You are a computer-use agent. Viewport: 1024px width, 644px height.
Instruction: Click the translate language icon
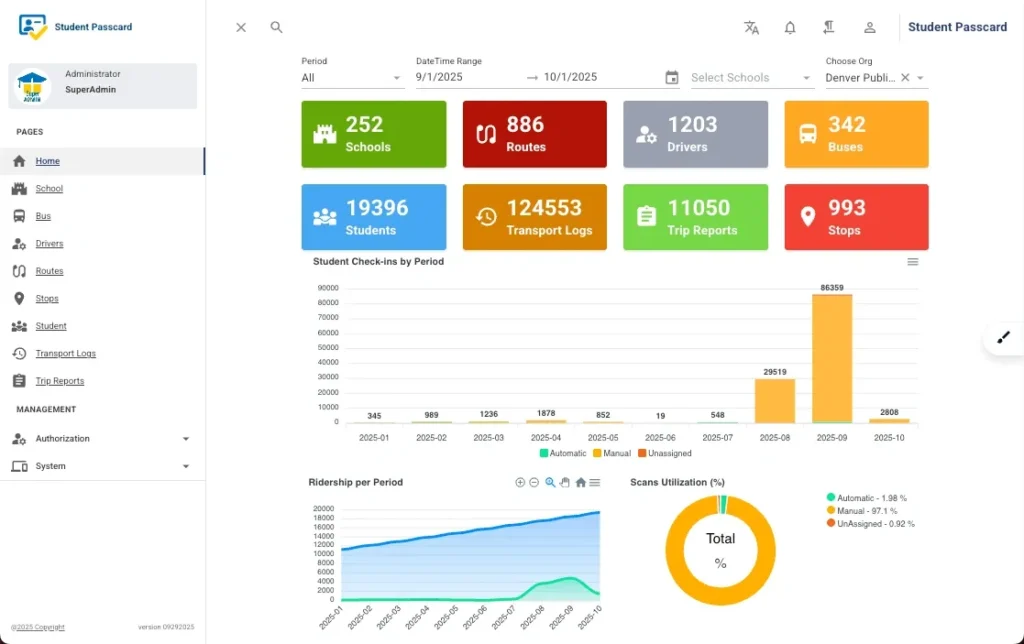751,27
